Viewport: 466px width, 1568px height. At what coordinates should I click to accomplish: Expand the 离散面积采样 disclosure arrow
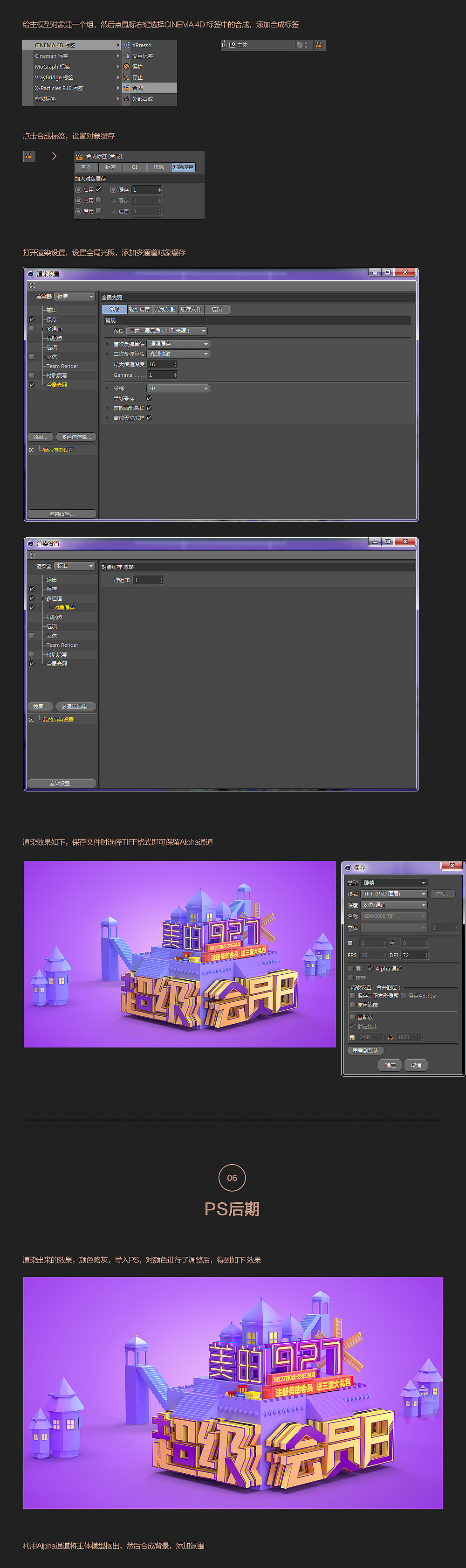pos(108,408)
